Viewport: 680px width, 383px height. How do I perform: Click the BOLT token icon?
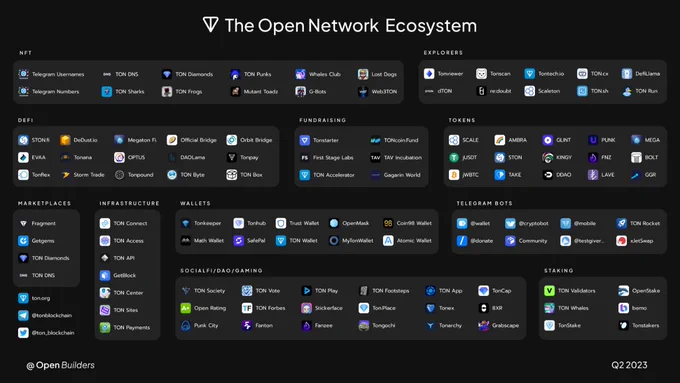coord(636,157)
